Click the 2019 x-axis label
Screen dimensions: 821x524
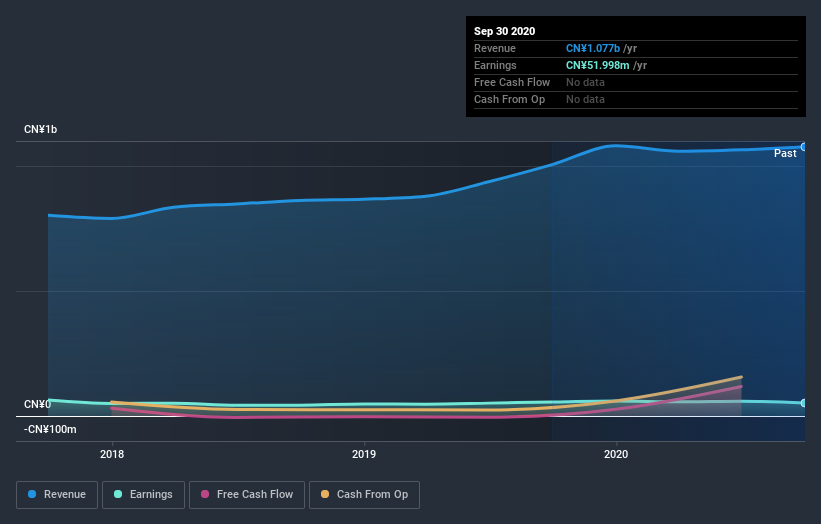point(364,454)
